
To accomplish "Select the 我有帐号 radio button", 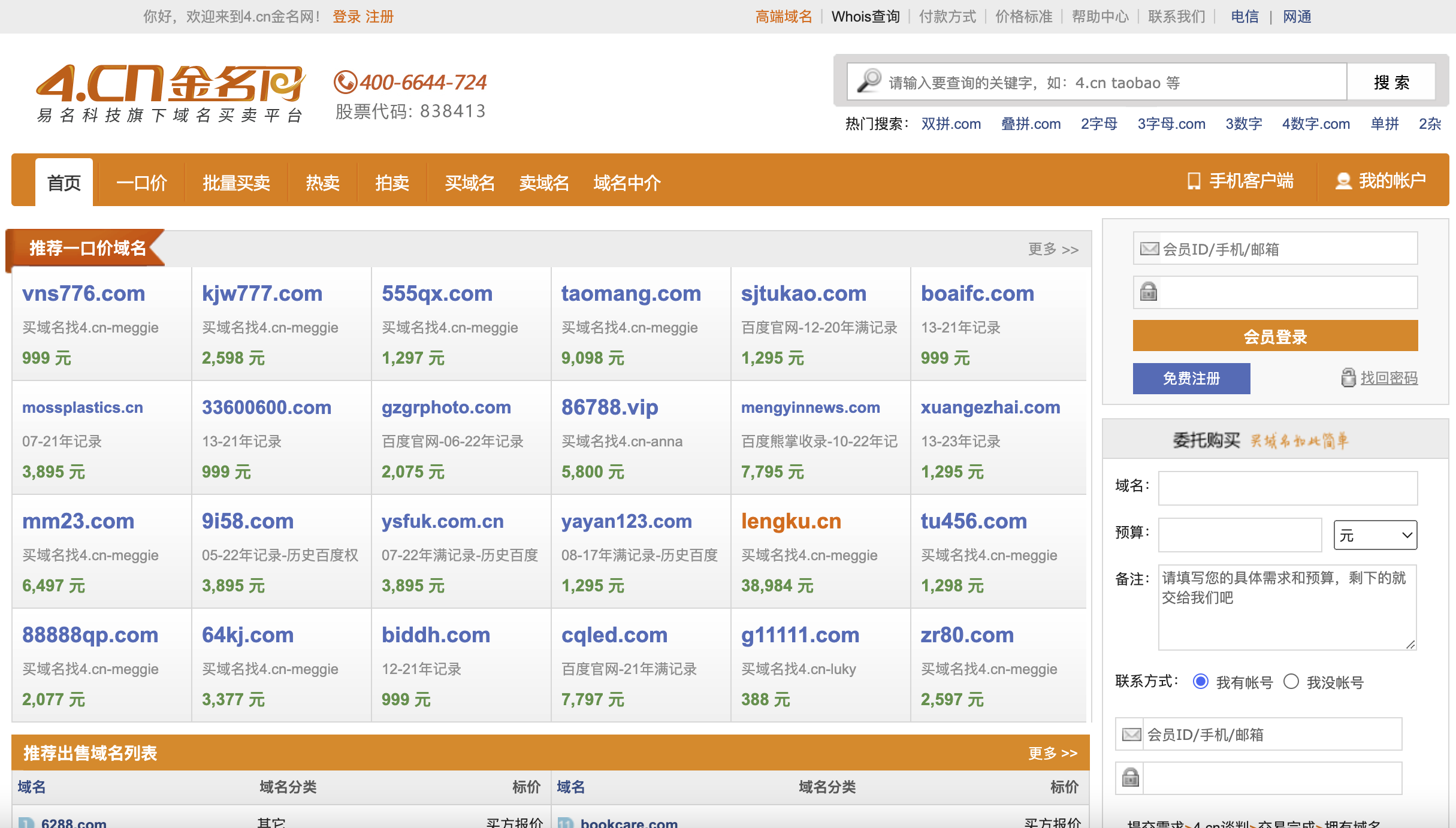I will (x=1200, y=681).
